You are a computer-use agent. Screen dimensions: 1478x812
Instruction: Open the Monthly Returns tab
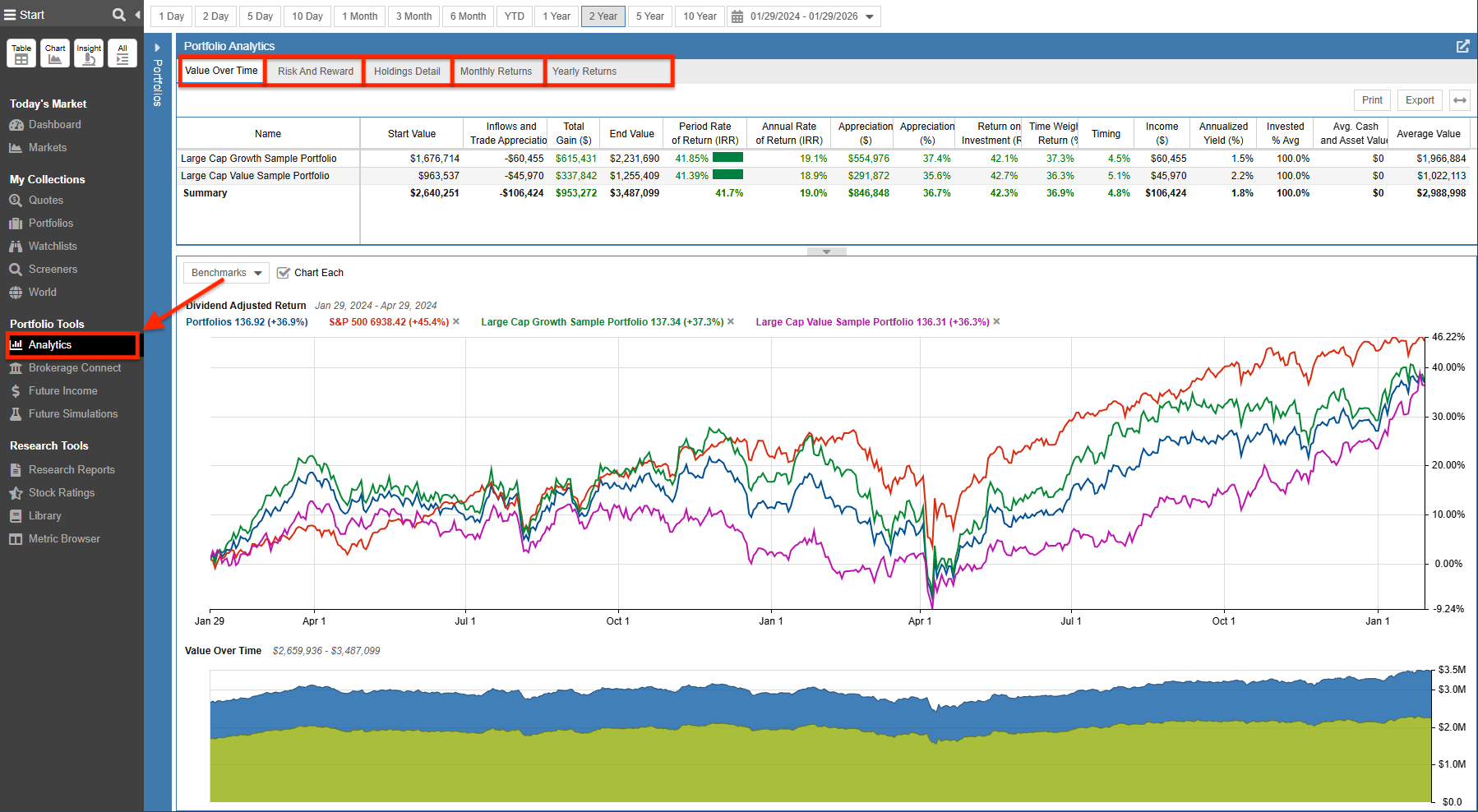click(x=496, y=72)
